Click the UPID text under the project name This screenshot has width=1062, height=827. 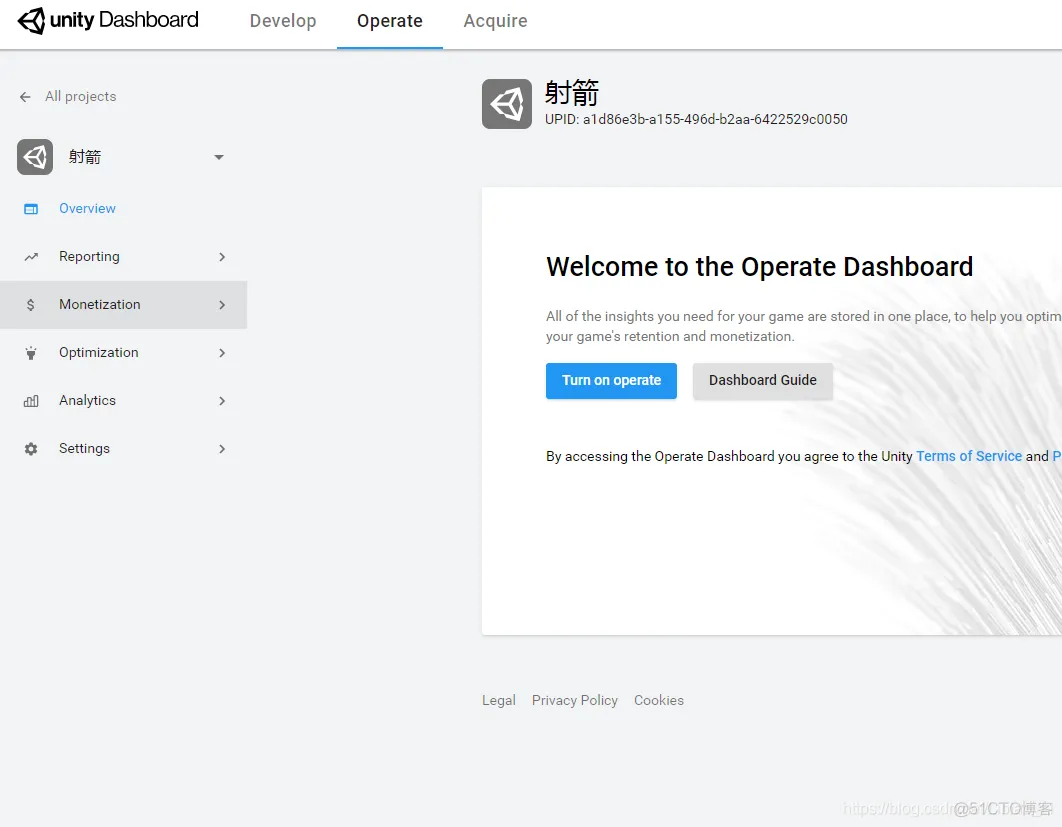(696, 120)
